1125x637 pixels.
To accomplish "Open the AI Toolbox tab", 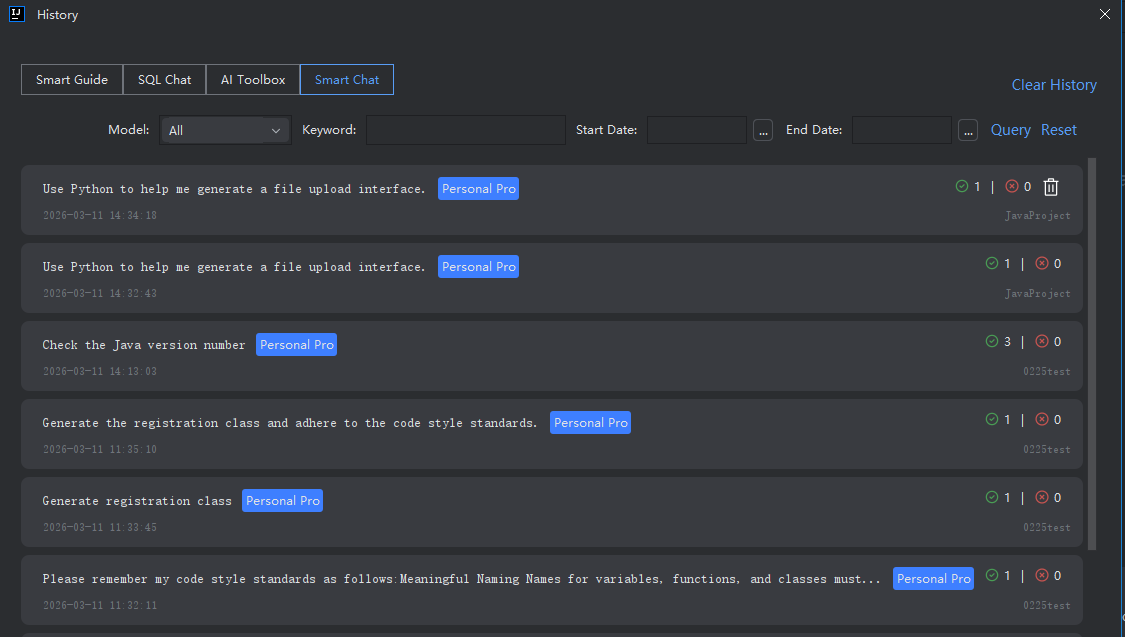I will [253, 80].
